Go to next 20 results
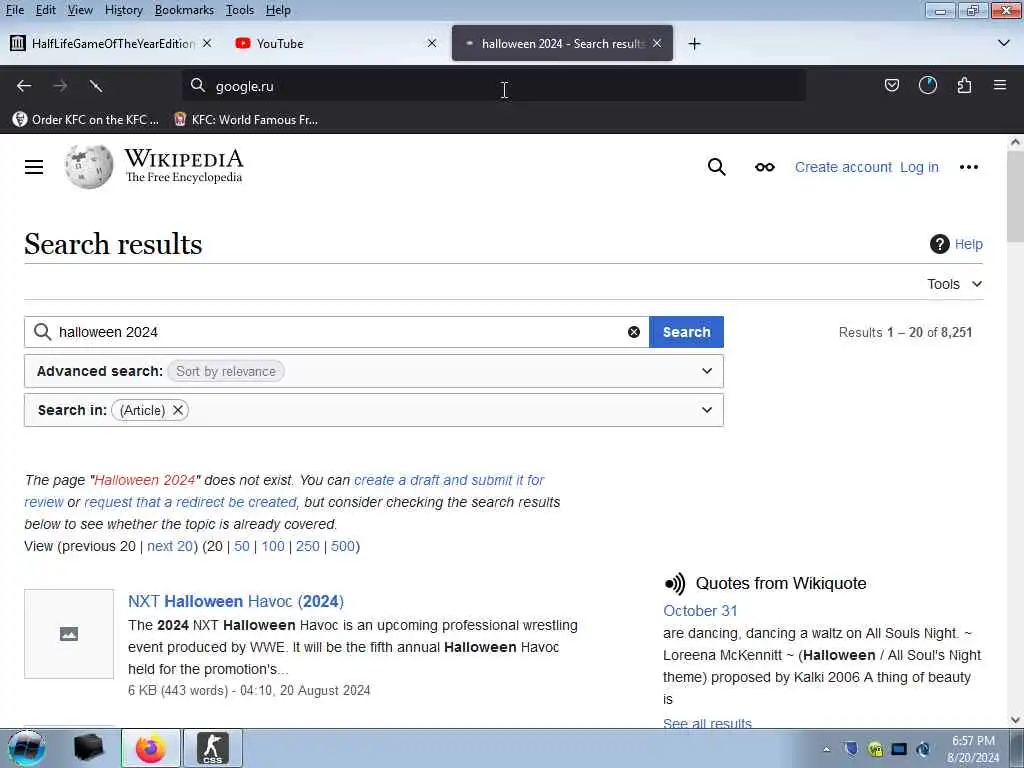Image resolution: width=1024 pixels, height=768 pixels. click(170, 546)
